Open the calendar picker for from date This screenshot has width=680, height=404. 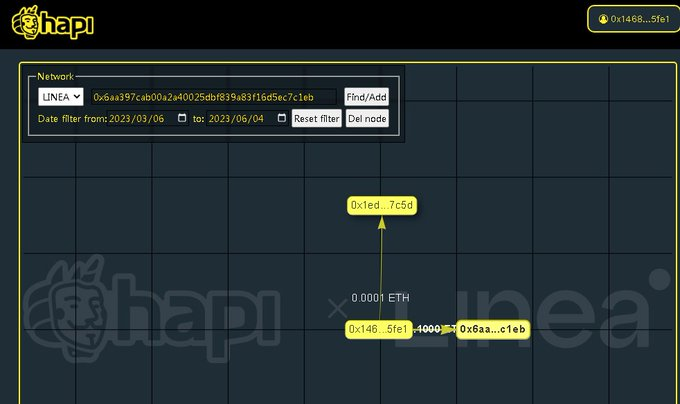182,118
